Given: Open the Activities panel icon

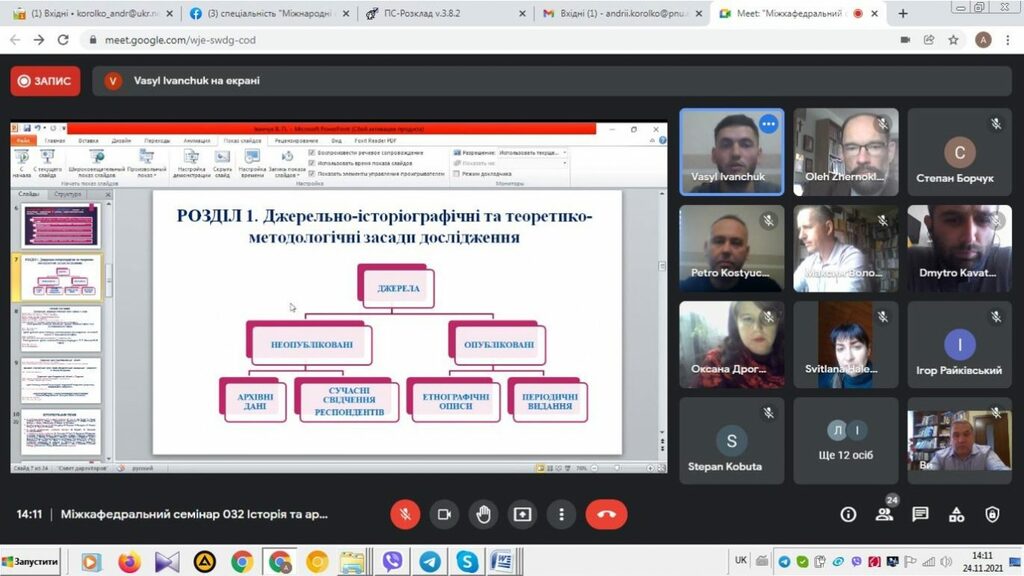Looking at the screenshot, I should [x=956, y=514].
